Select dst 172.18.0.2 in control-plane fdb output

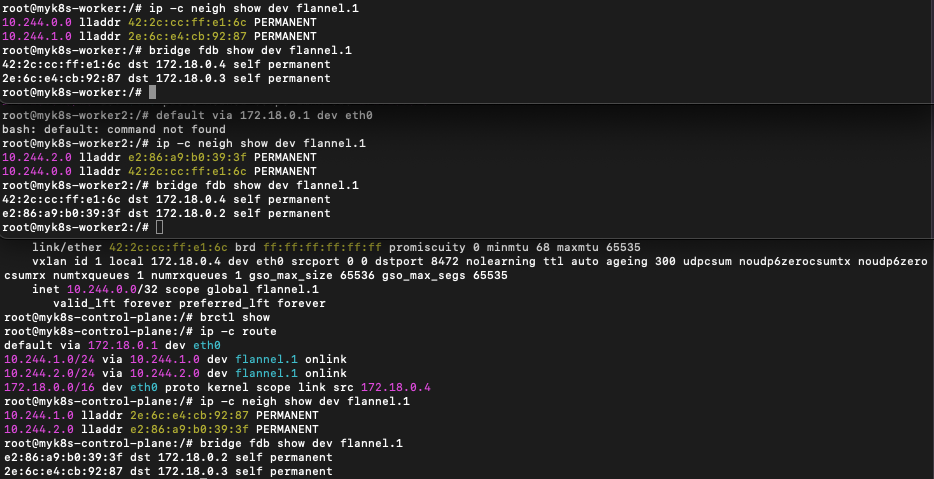point(193,458)
